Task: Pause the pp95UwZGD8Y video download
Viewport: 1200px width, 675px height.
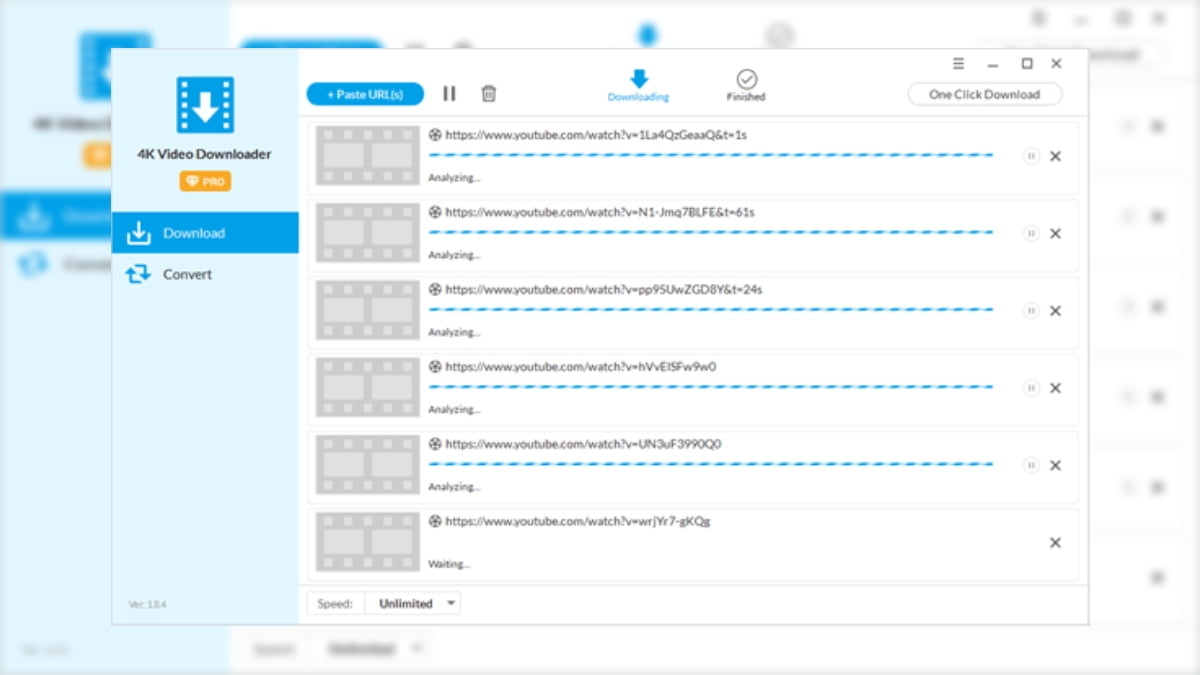Action: pos(1030,311)
